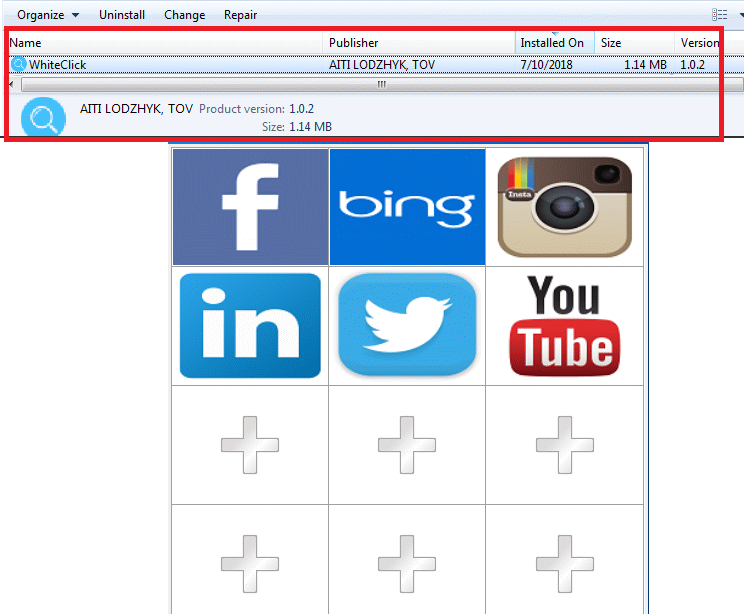The height and width of the screenshot is (614, 744).
Task: Select the WhiteClick program row
Action: click(x=200, y=65)
